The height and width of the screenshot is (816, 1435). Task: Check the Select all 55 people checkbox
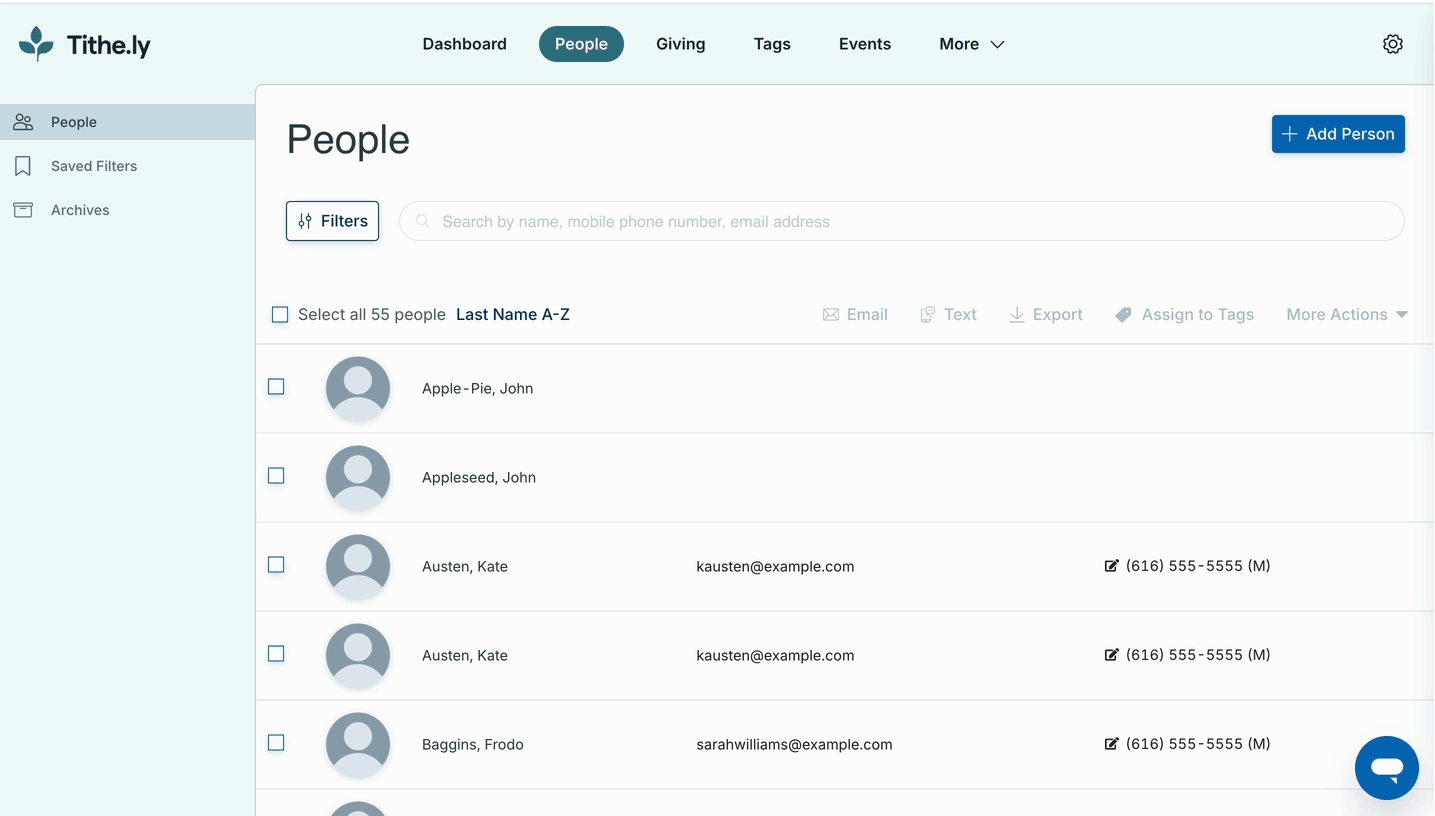pyautogui.click(x=280, y=315)
